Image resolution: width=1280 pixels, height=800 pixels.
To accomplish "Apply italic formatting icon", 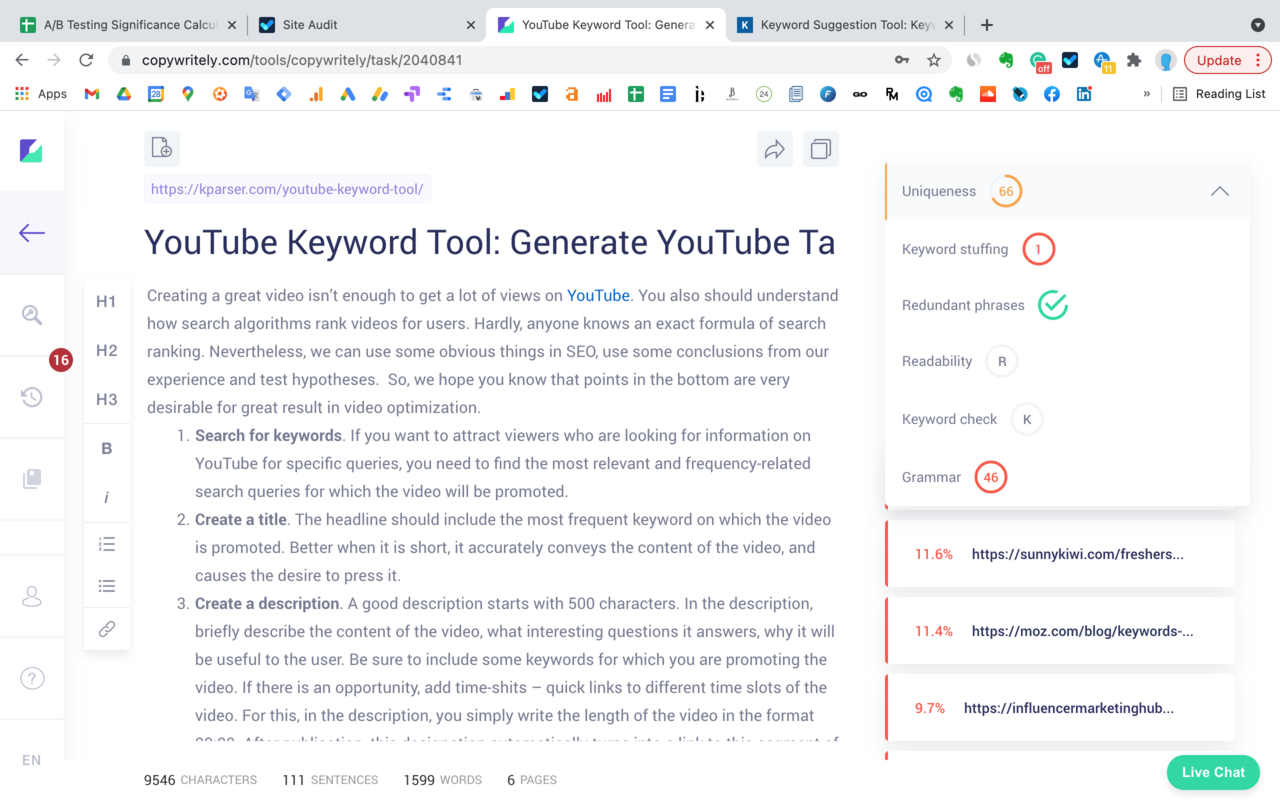I will [106, 496].
